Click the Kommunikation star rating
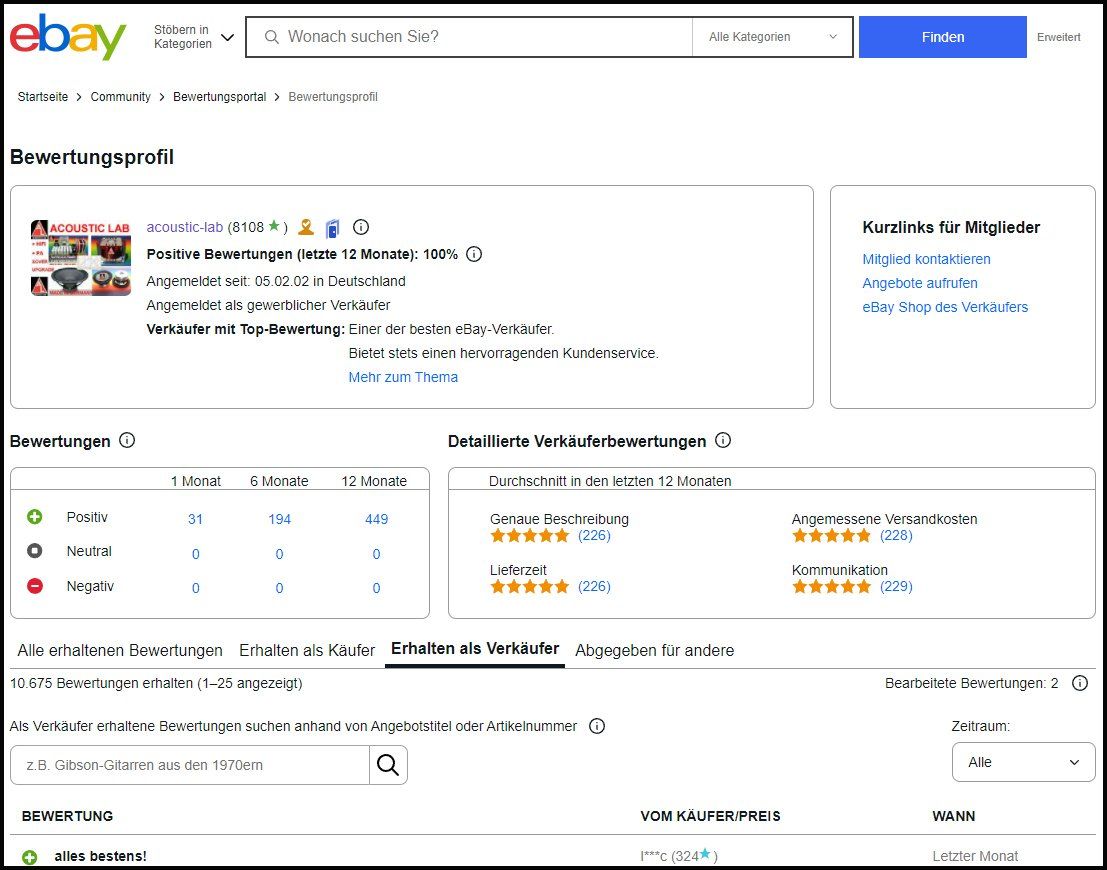 click(832, 586)
